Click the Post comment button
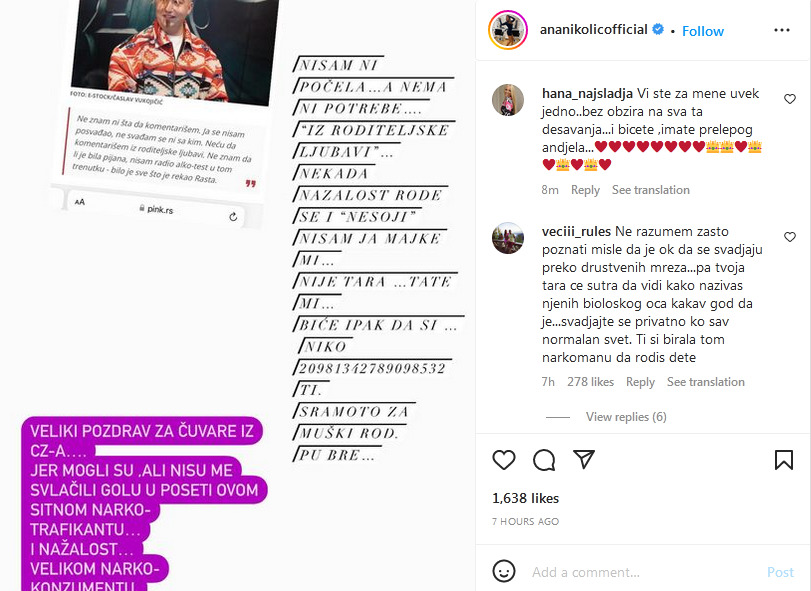 point(780,572)
